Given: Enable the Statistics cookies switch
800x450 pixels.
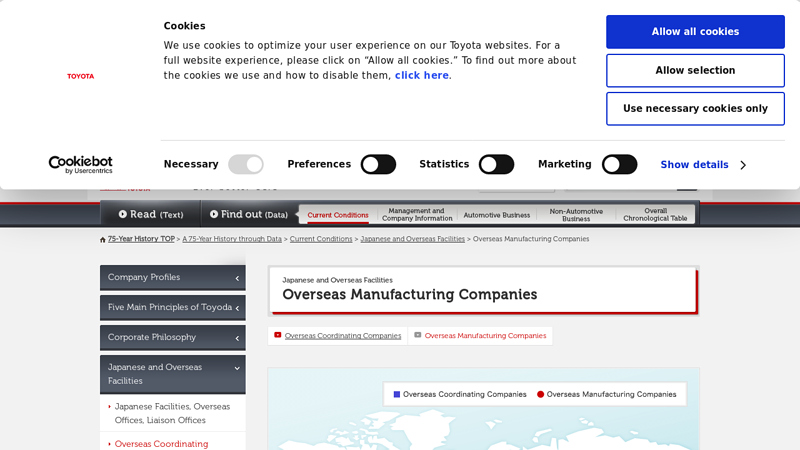Looking at the screenshot, I should 496,164.
